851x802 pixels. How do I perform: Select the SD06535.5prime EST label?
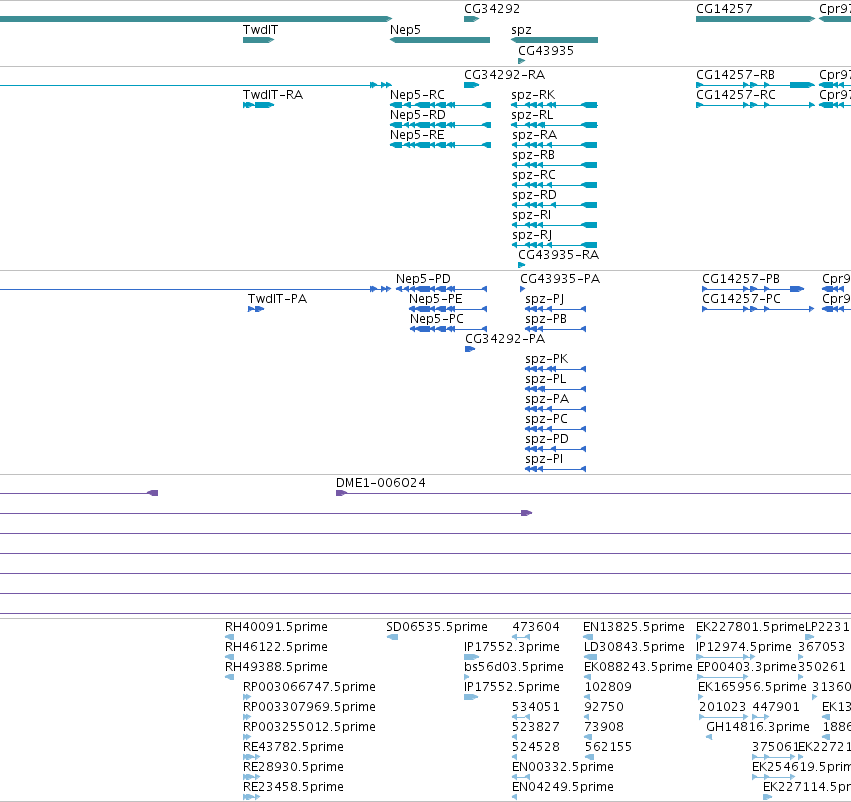tap(436, 627)
